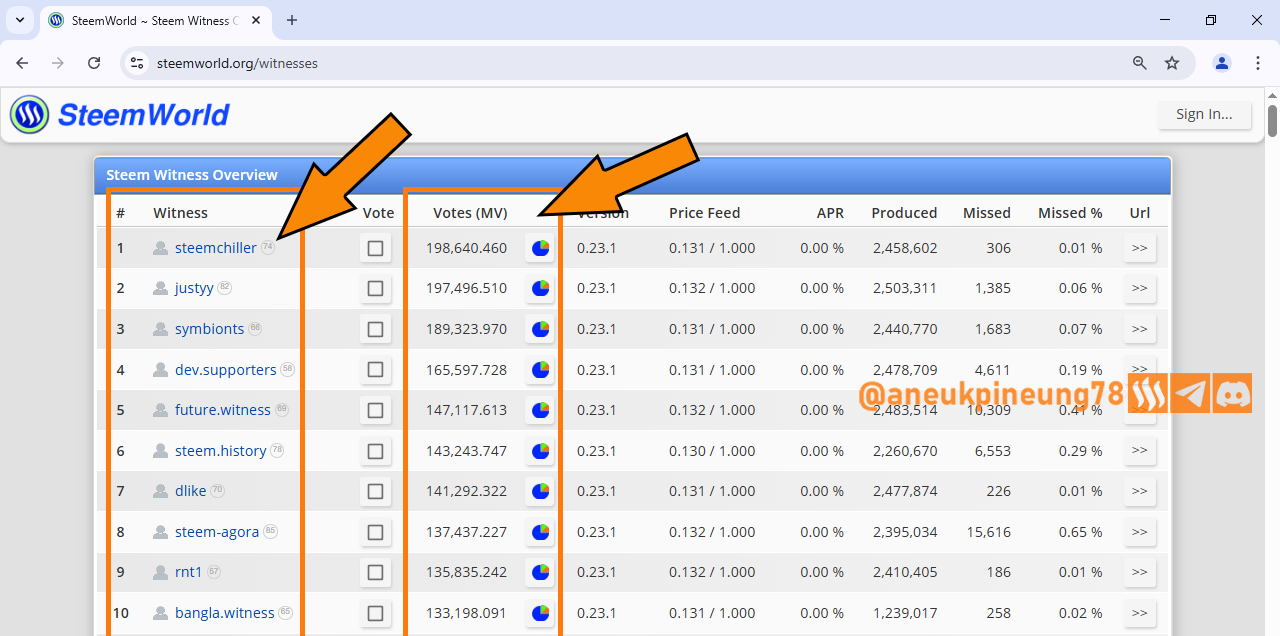Click user avatar icon beside steem-agora
The width and height of the screenshot is (1280, 636).
click(160, 532)
